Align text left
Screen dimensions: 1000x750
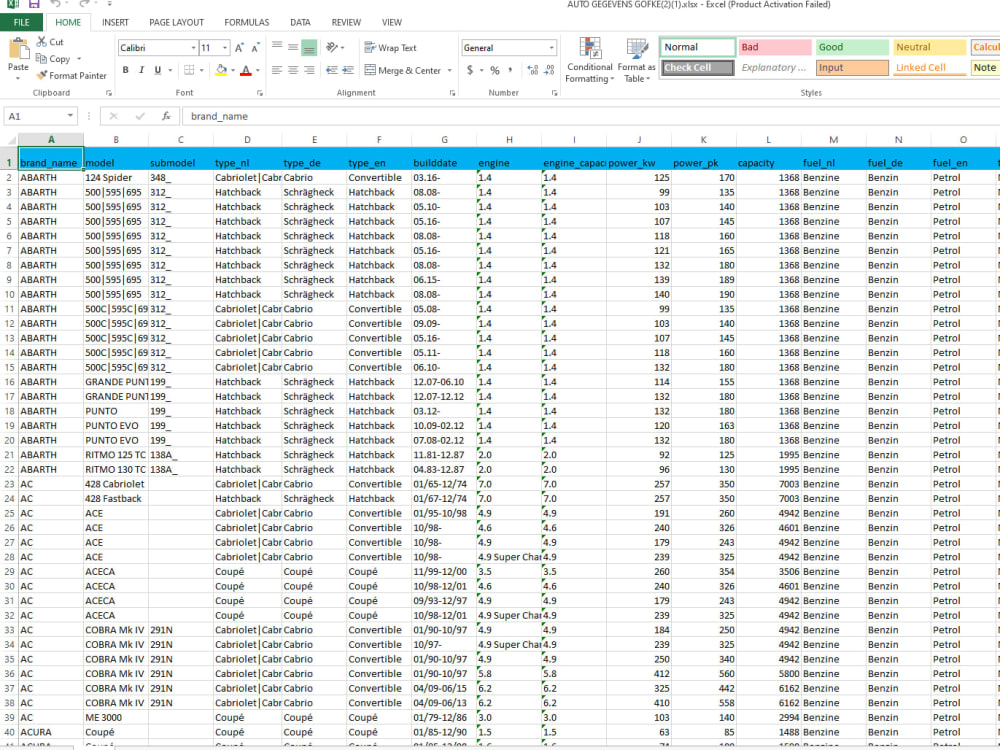277,70
